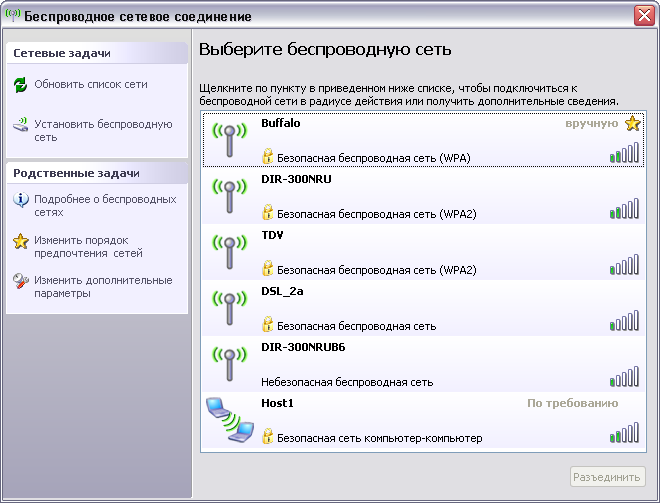Click the padlock icon in TDV row
The height and width of the screenshot is (503, 660).
coord(267,268)
